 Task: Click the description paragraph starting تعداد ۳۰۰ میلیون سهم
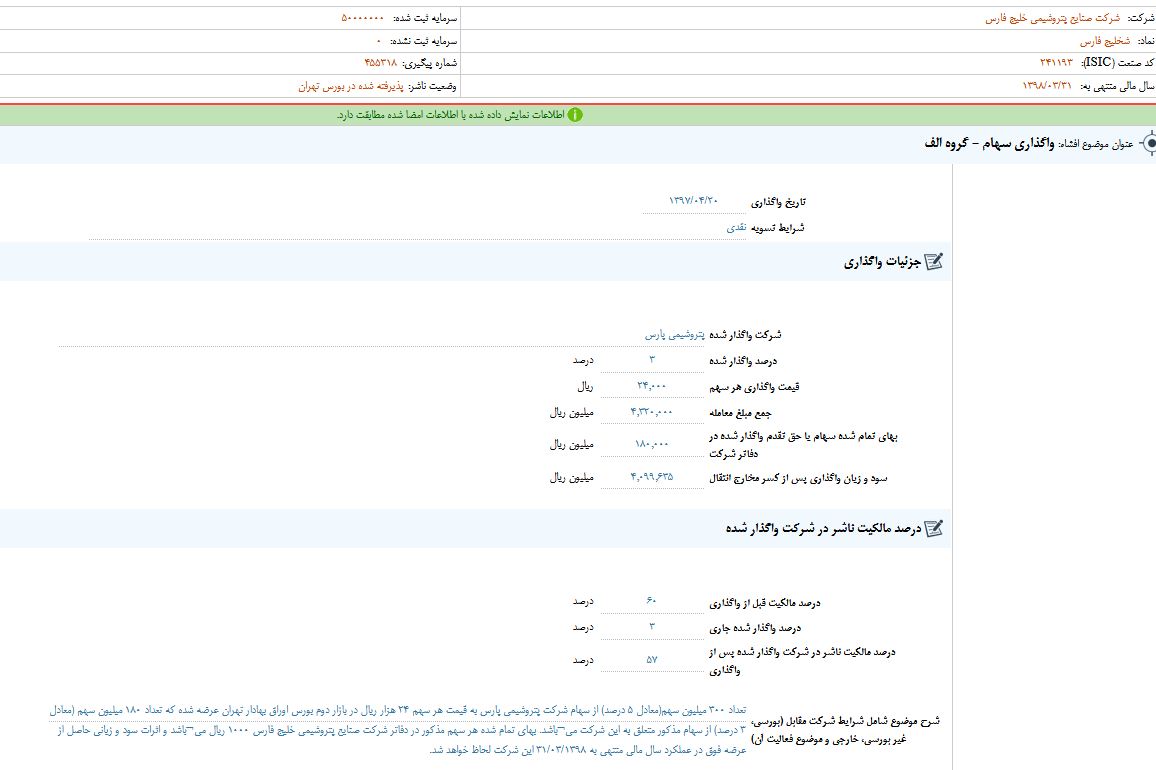click(398, 730)
